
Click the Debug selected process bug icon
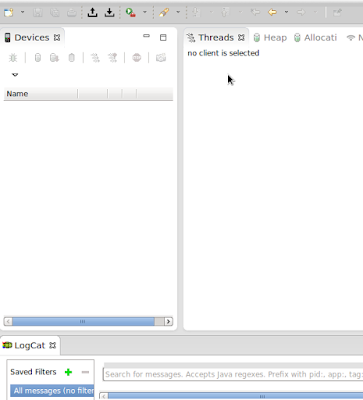13,58
